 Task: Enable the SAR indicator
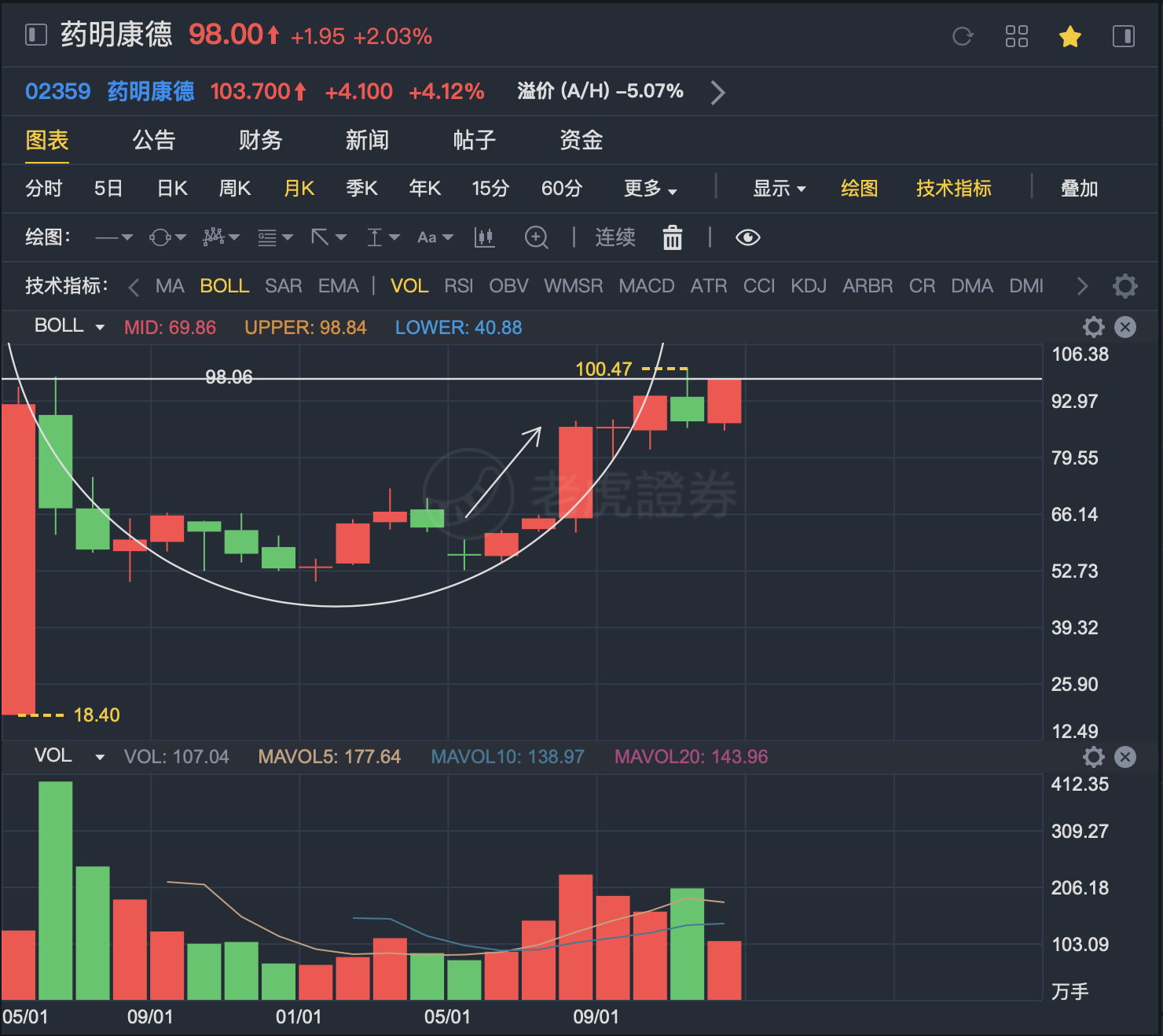(x=284, y=286)
